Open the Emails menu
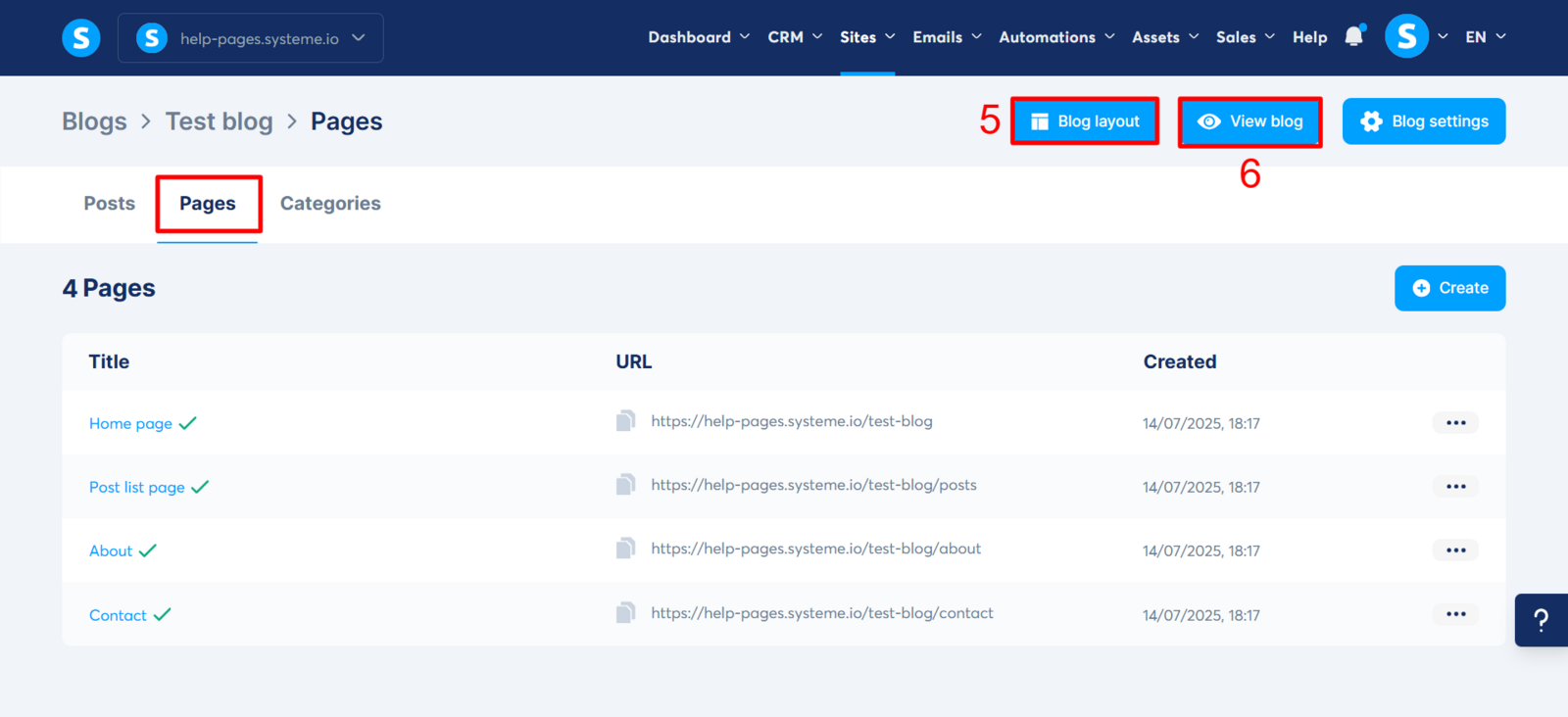1568x717 pixels. [947, 36]
